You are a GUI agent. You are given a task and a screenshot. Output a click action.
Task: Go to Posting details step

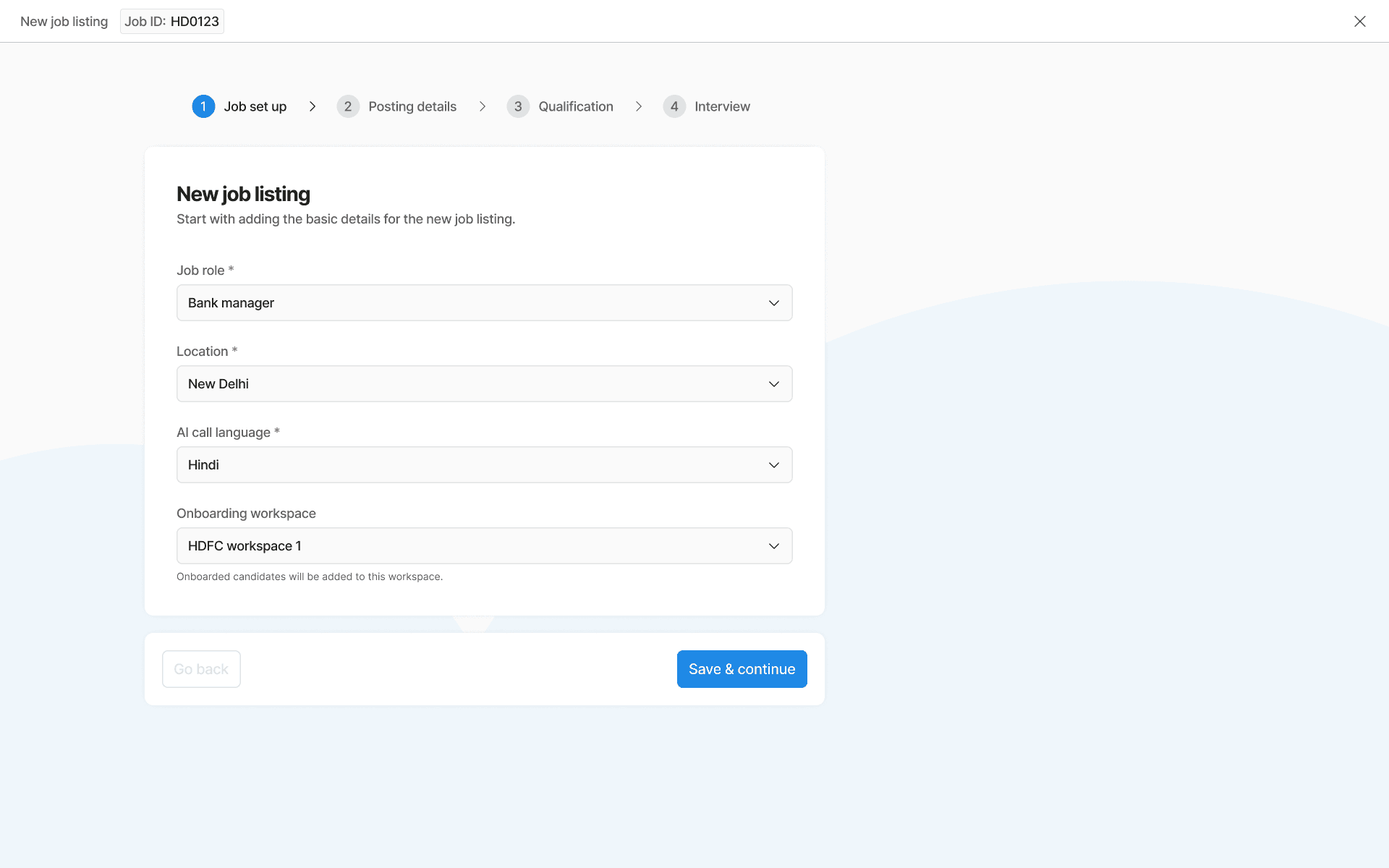tap(412, 106)
